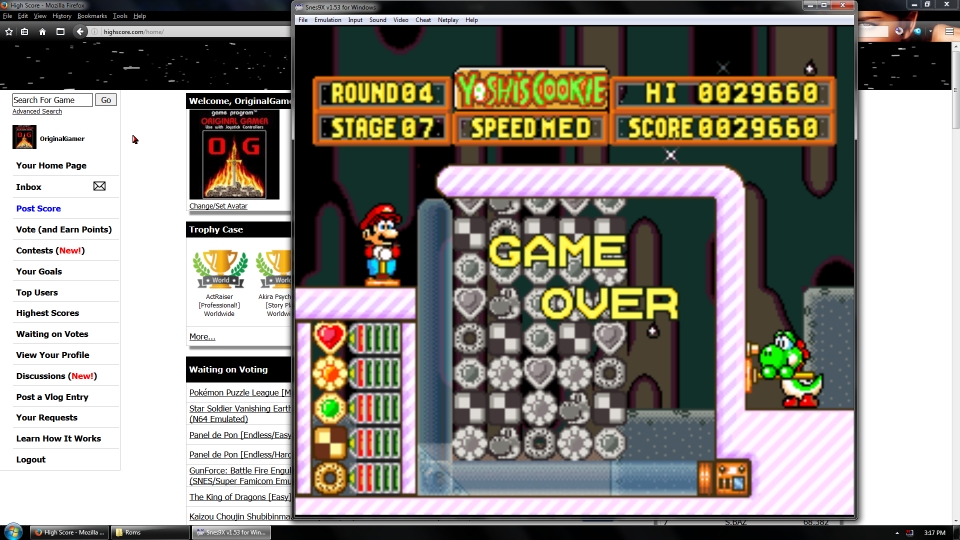Open the Netplay menu in Snes9X
This screenshot has width=960, height=540.
tap(447, 20)
